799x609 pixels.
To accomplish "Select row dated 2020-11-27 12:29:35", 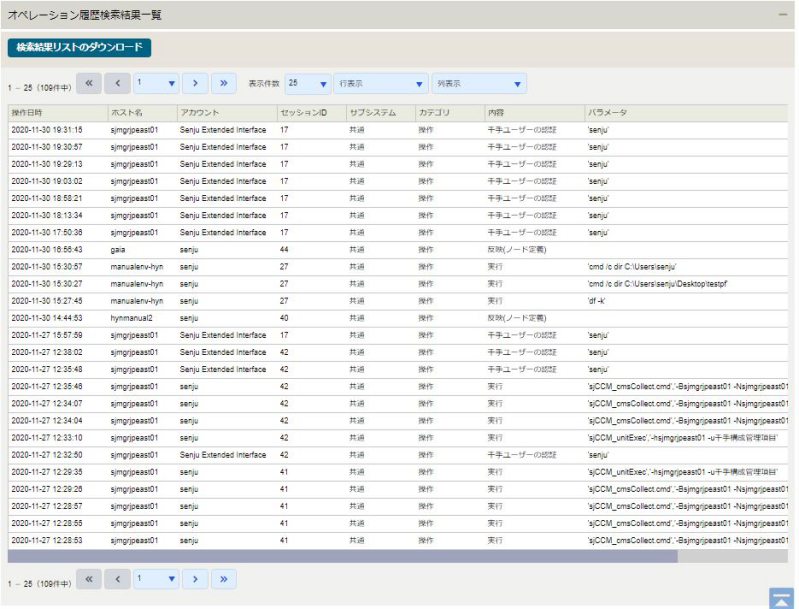I will (x=398, y=472).
